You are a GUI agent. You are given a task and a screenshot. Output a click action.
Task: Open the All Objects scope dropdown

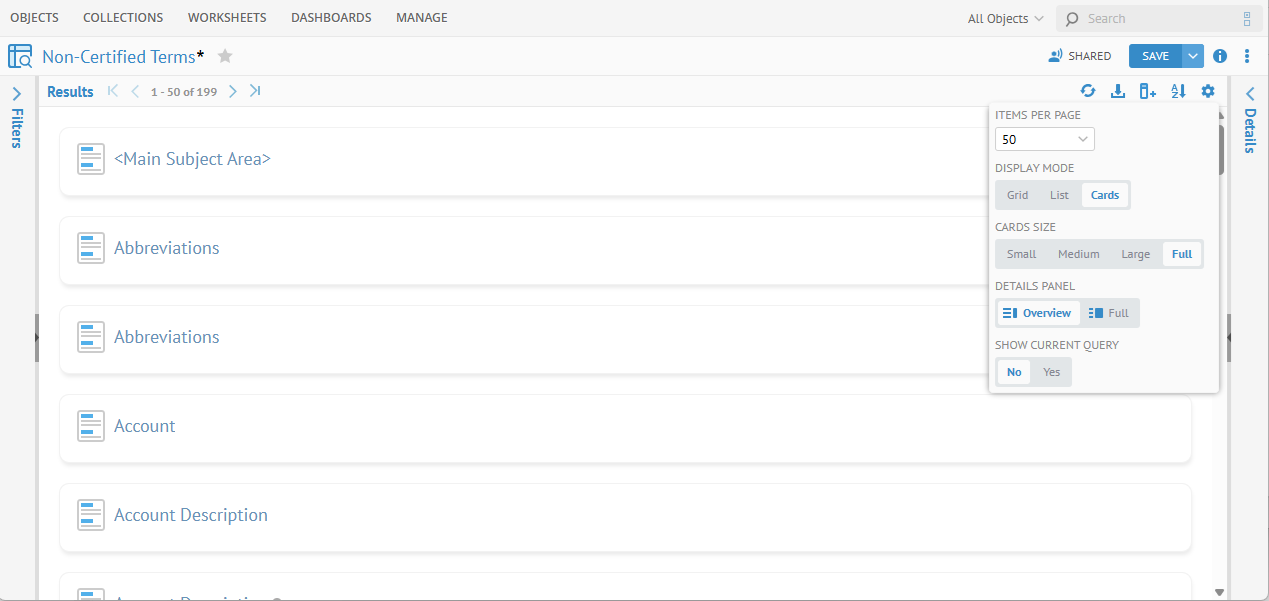[x=1005, y=18]
